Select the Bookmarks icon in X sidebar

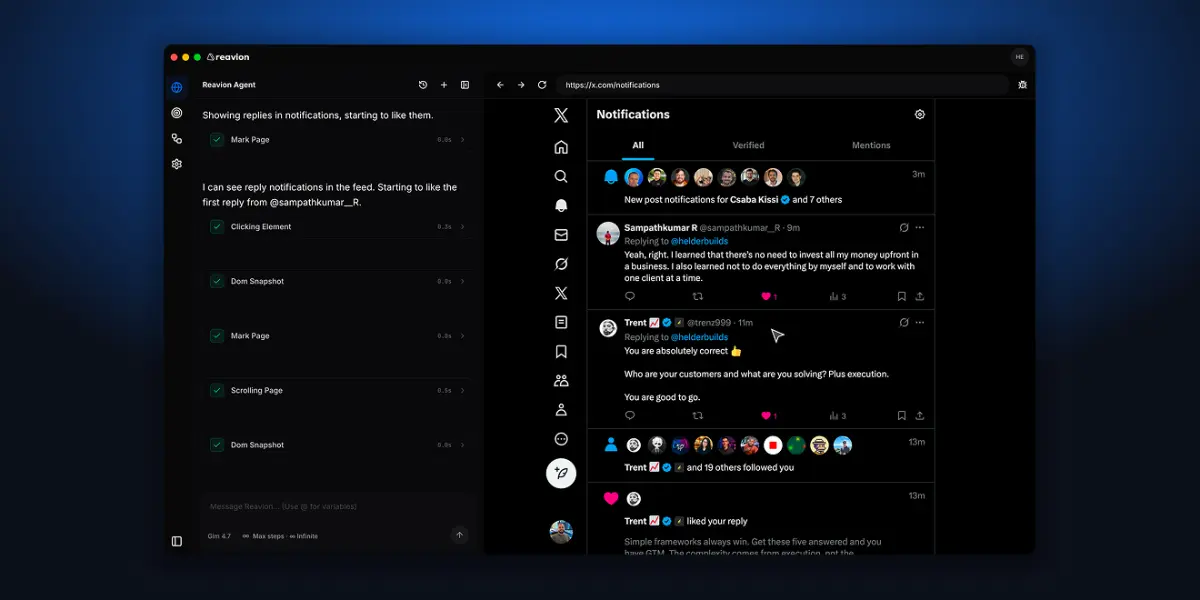[561, 351]
